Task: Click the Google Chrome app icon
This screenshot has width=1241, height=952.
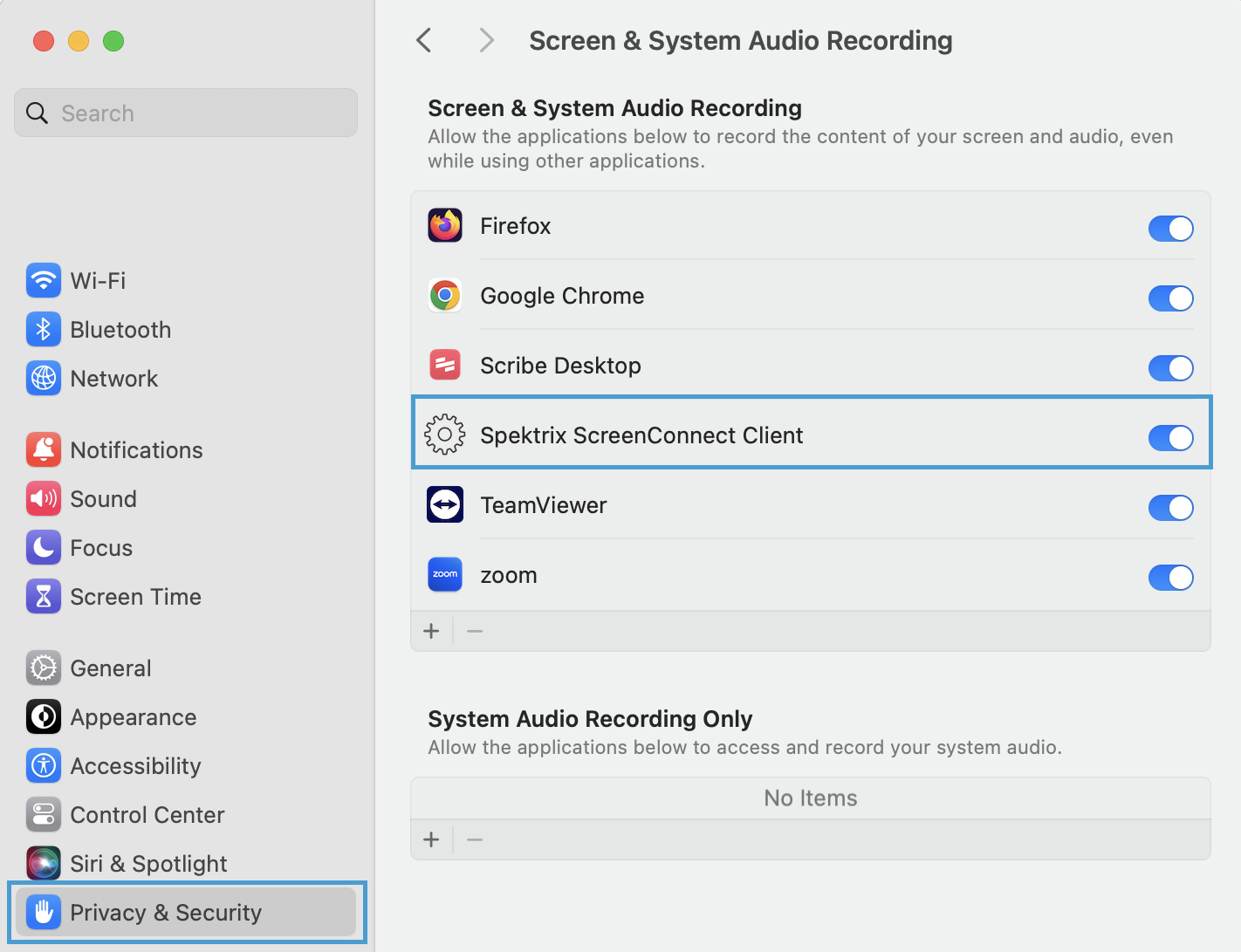Action: click(445, 296)
